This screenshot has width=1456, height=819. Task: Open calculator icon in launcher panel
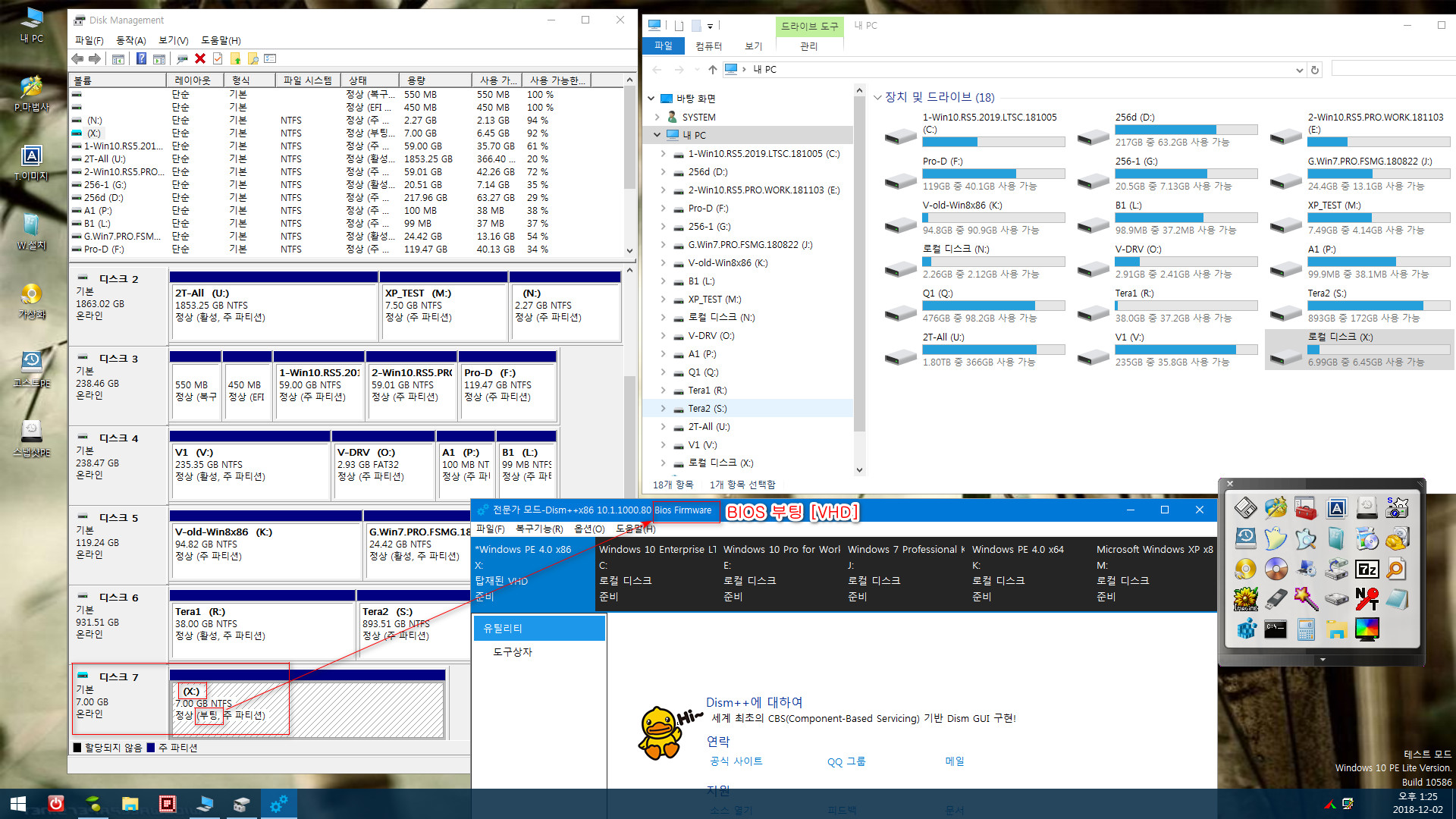1306,629
